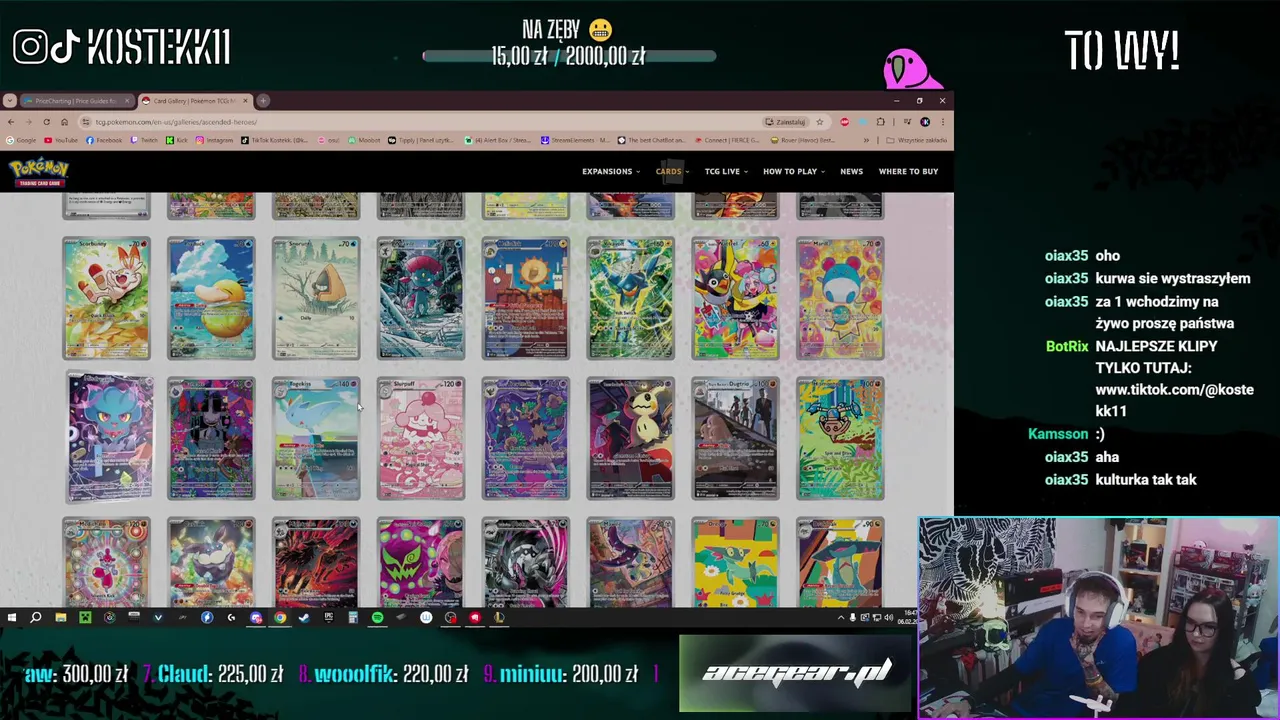The height and width of the screenshot is (720, 1280).
Task: Open a new browser tab with plus
Action: 263,100
